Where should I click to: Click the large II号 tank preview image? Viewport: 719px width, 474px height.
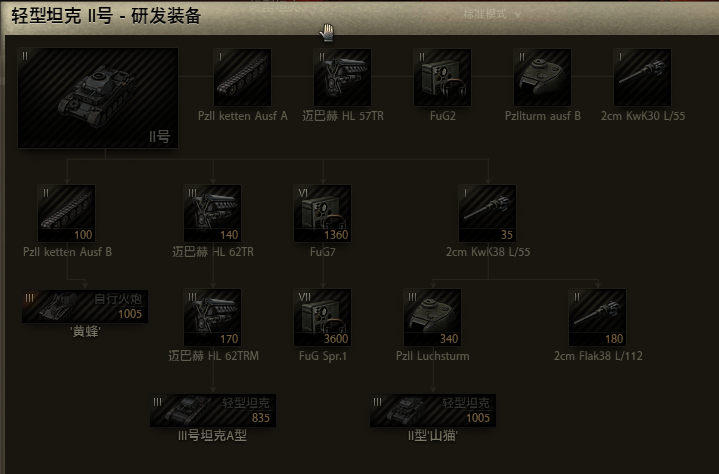98,98
